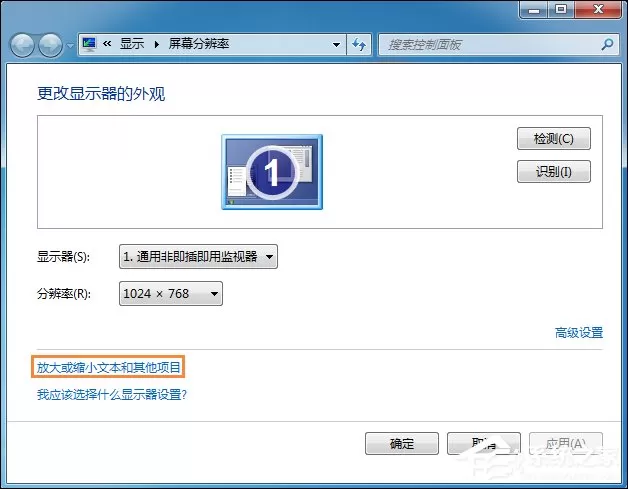Expand the arrow after 显示 breadcrumb
The width and height of the screenshot is (628, 489).
(x=157, y=44)
